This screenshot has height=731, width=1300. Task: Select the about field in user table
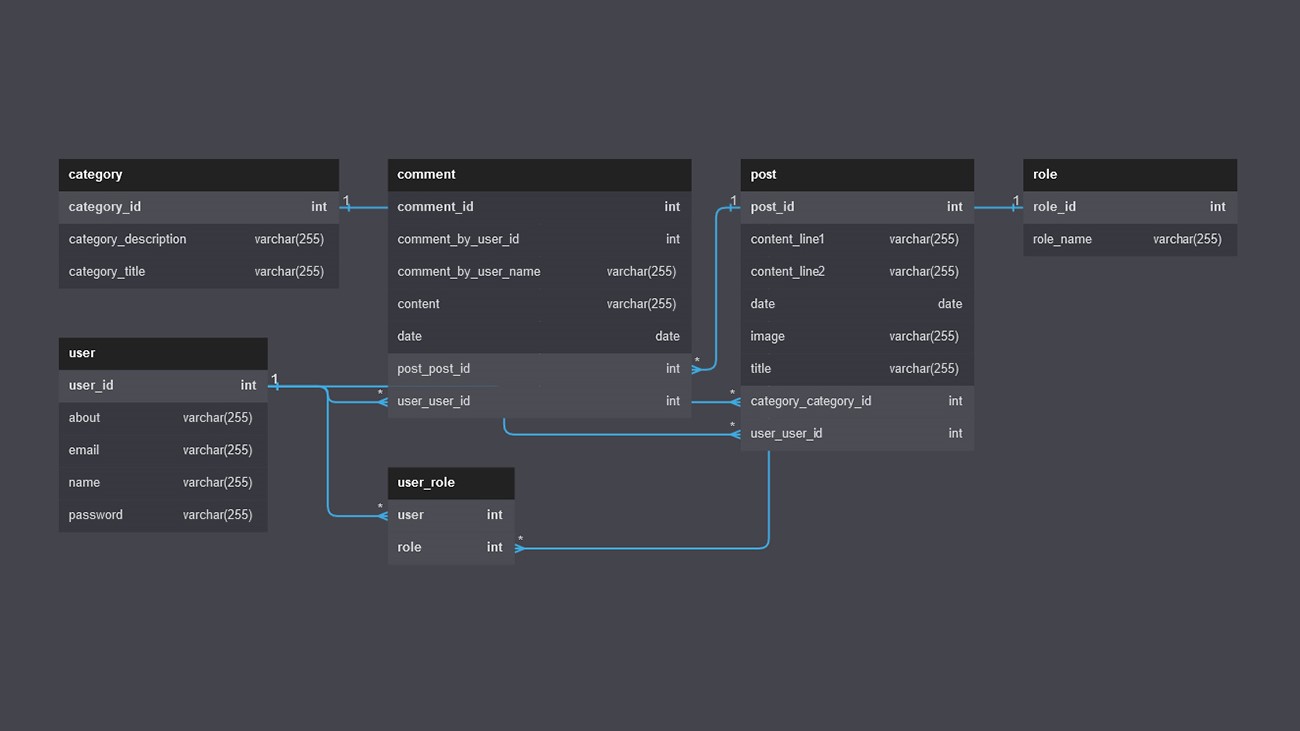coord(163,418)
